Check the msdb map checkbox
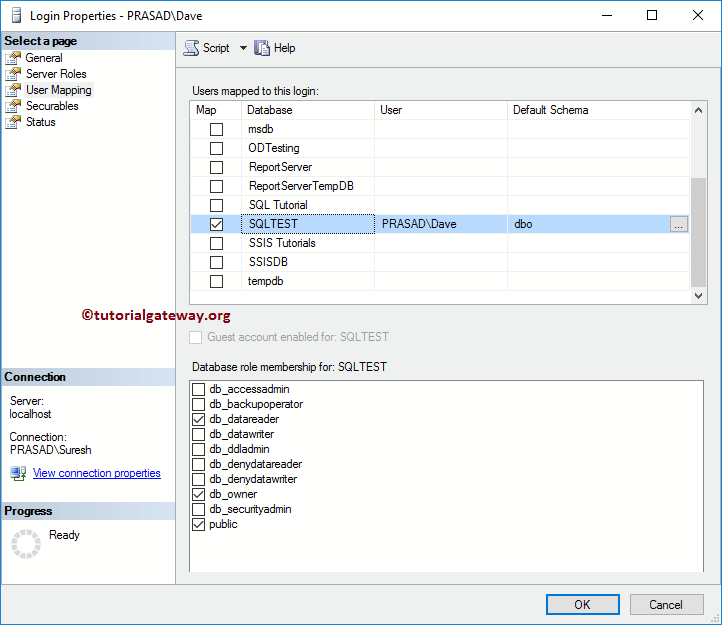This screenshot has height=625, width=722. (x=216, y=129)
